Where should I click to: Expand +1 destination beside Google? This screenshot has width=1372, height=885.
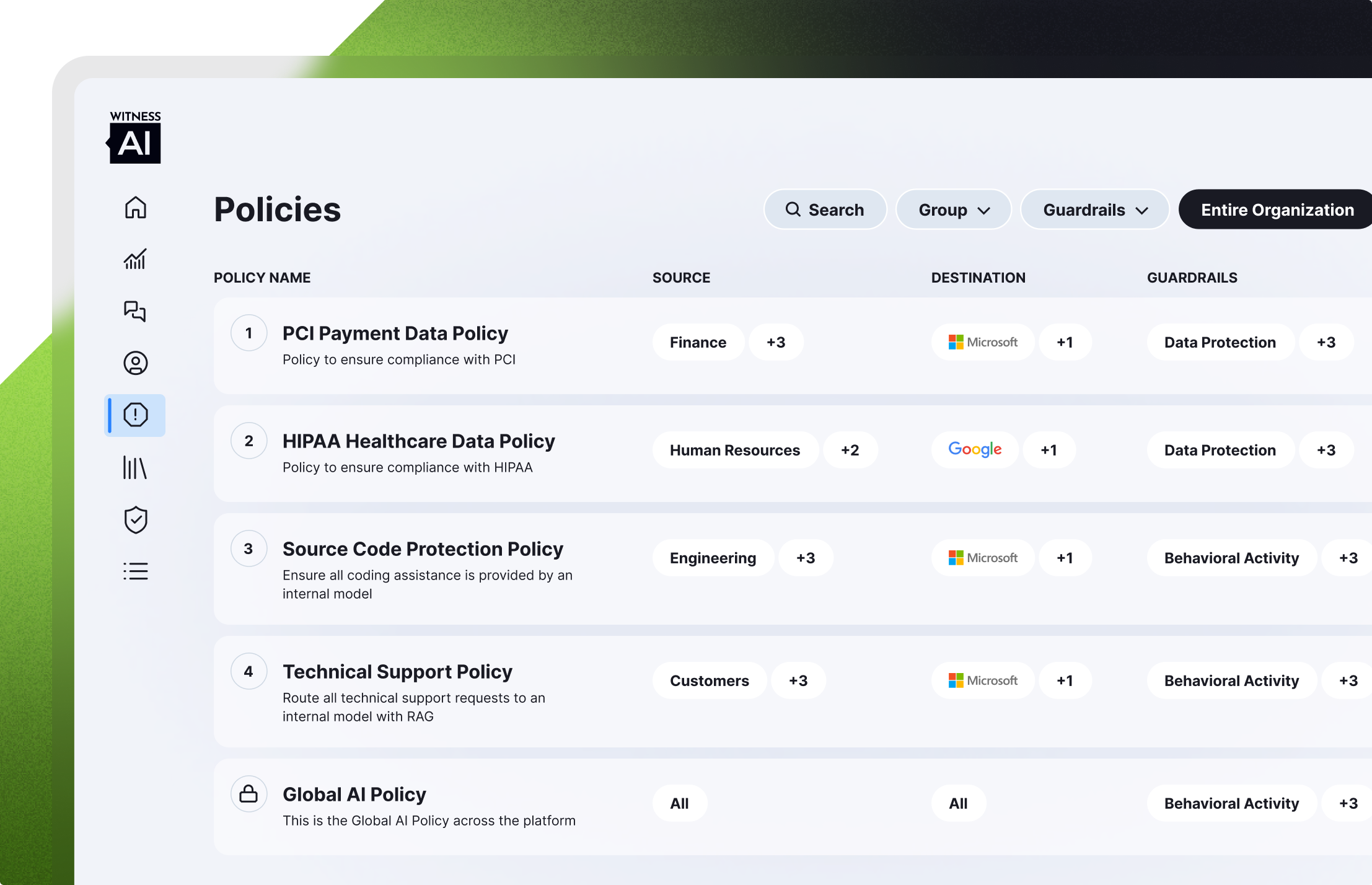pyautogui.click(x=1049, y=450)
